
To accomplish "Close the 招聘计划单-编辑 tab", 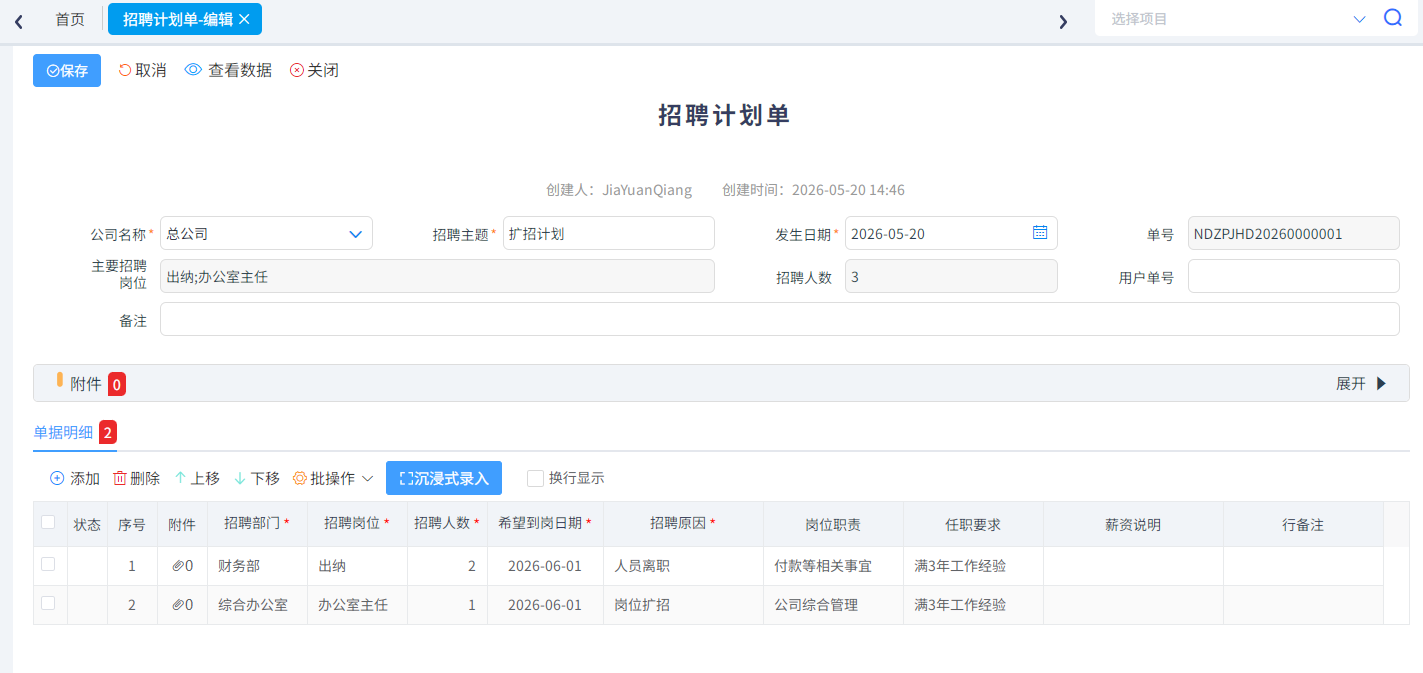I will [x=244, y=19].
